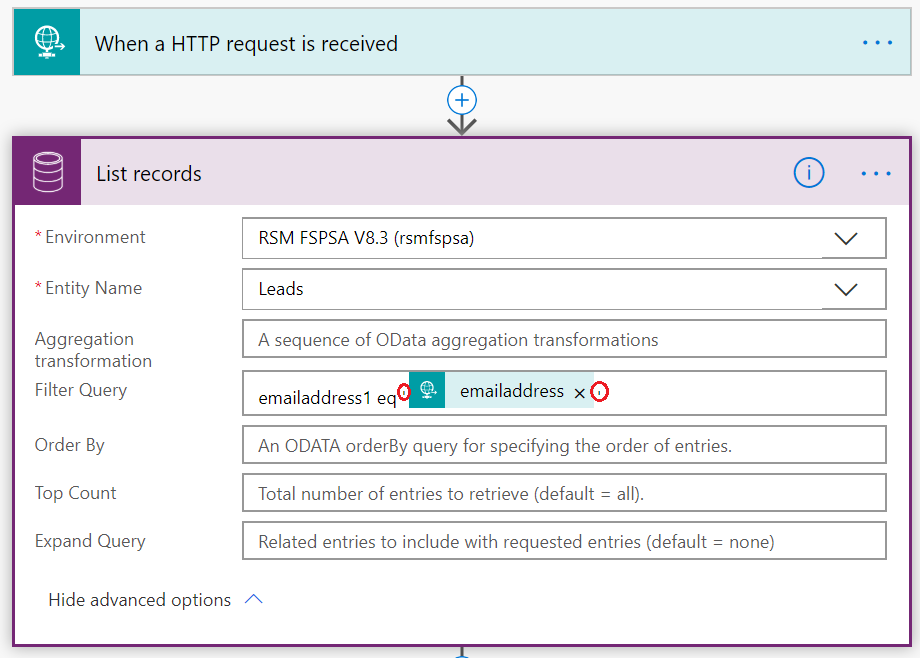Viewport: 920px width, 658px height.
Task: Click the plus icon to insert a step
Action: click(462, 100)
